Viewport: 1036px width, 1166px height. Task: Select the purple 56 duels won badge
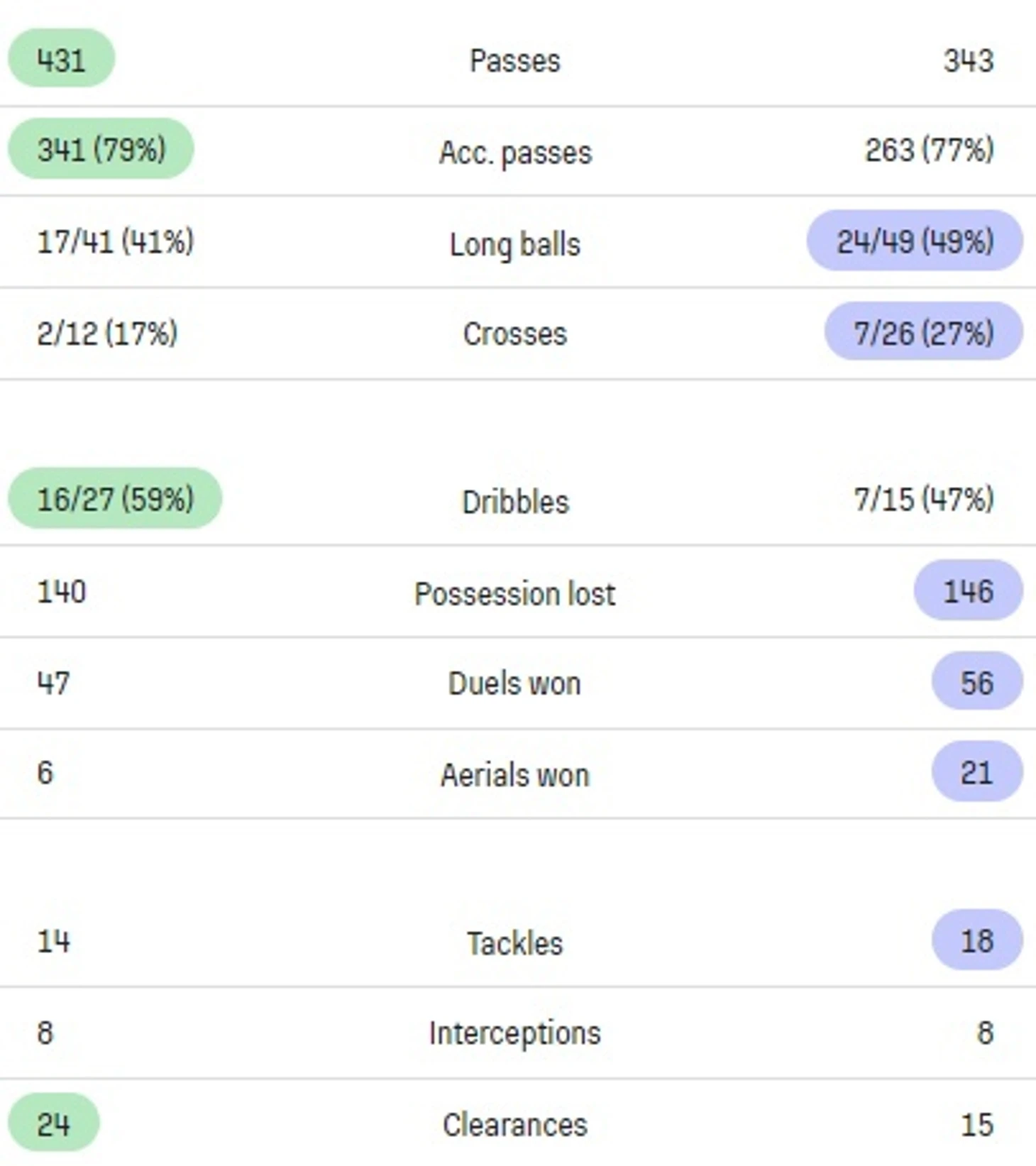(x=976, y=682)
